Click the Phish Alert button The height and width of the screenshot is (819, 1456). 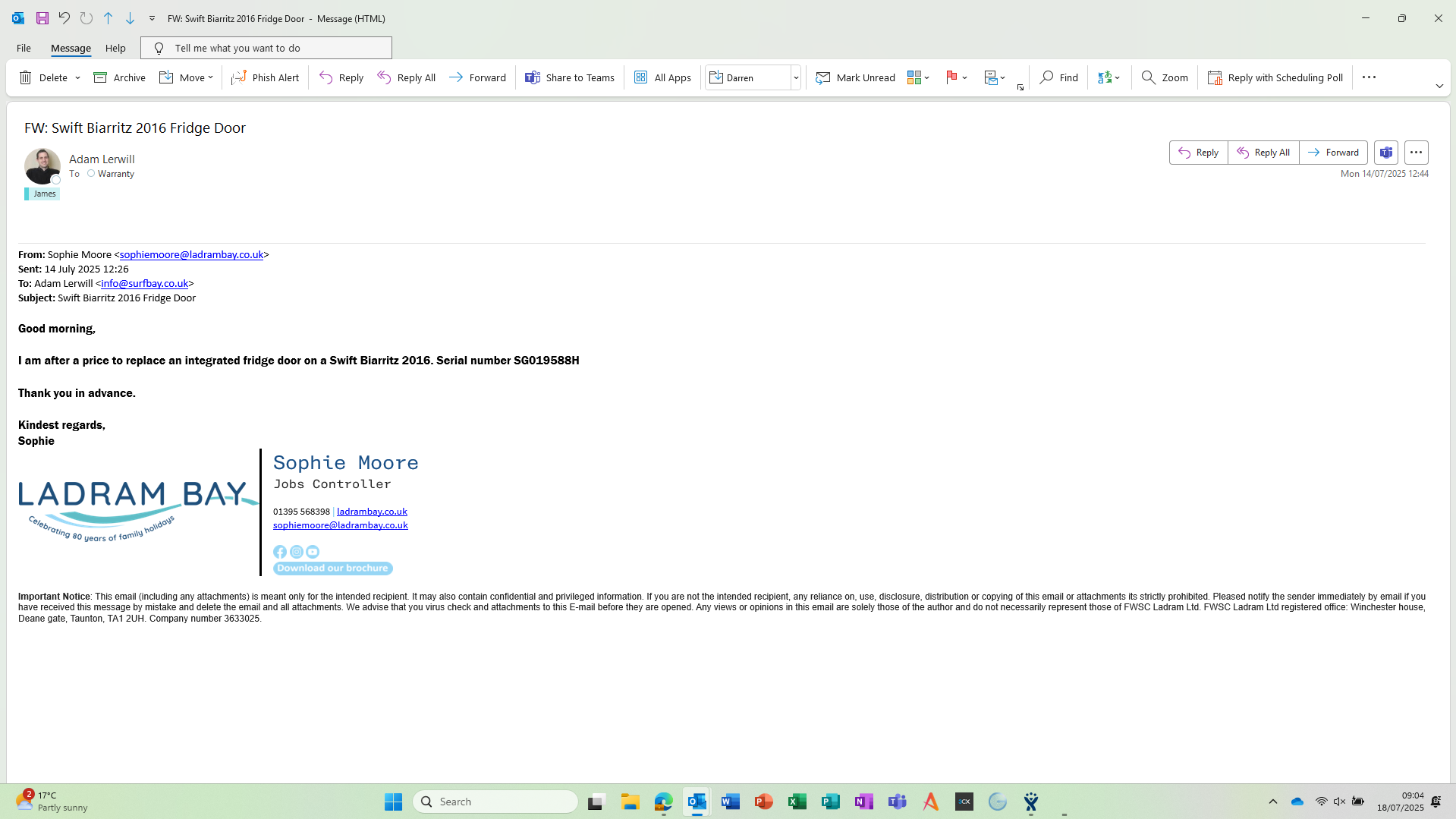[x=265, y=77]
